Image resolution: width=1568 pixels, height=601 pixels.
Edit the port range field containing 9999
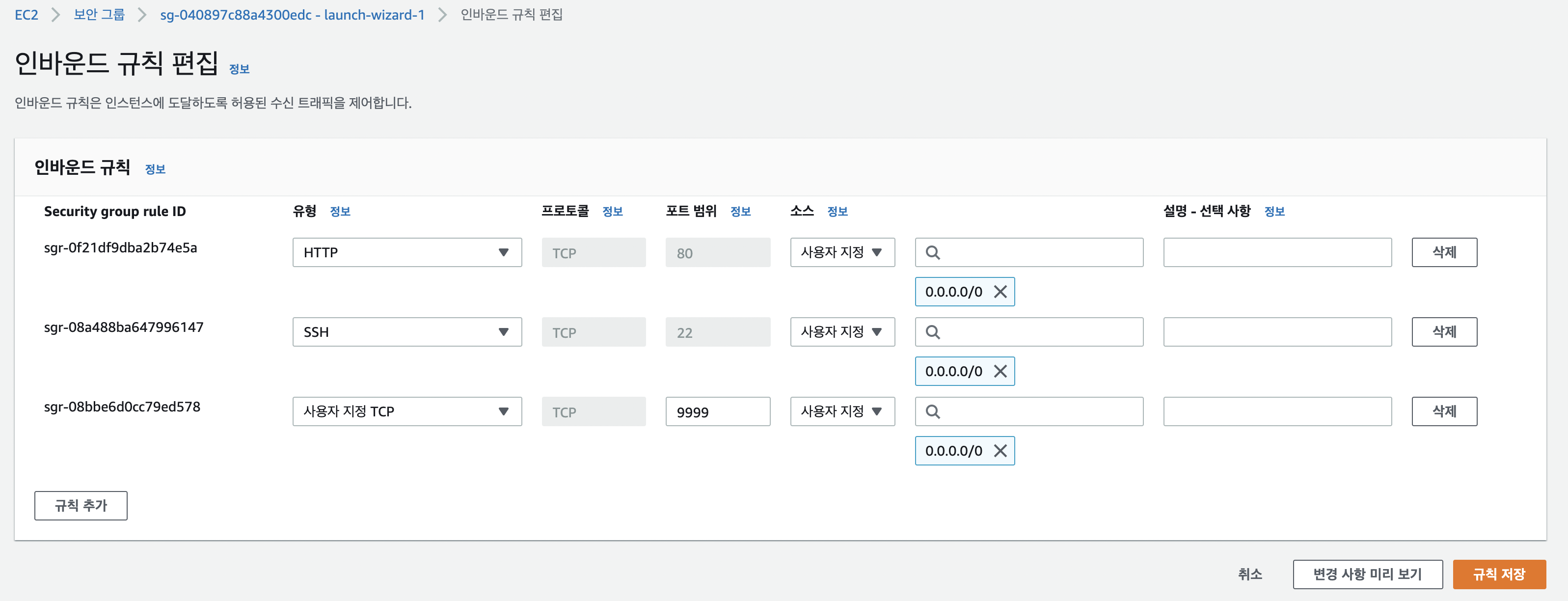coord(717,411)
